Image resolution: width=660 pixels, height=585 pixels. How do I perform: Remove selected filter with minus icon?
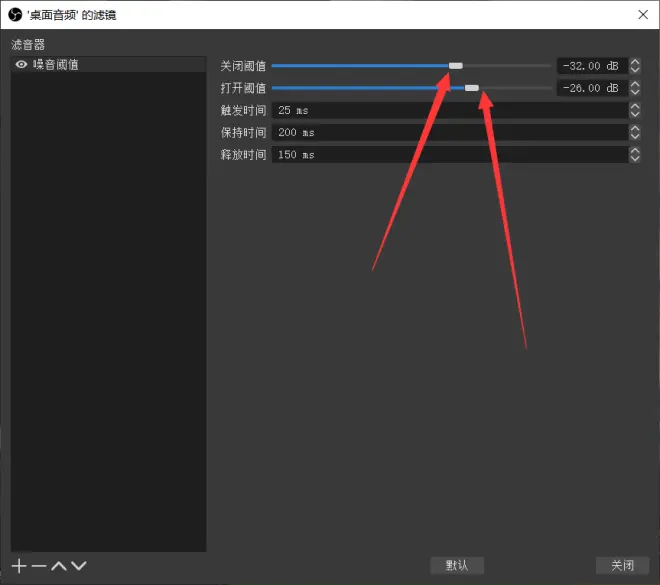pos(39,566)
